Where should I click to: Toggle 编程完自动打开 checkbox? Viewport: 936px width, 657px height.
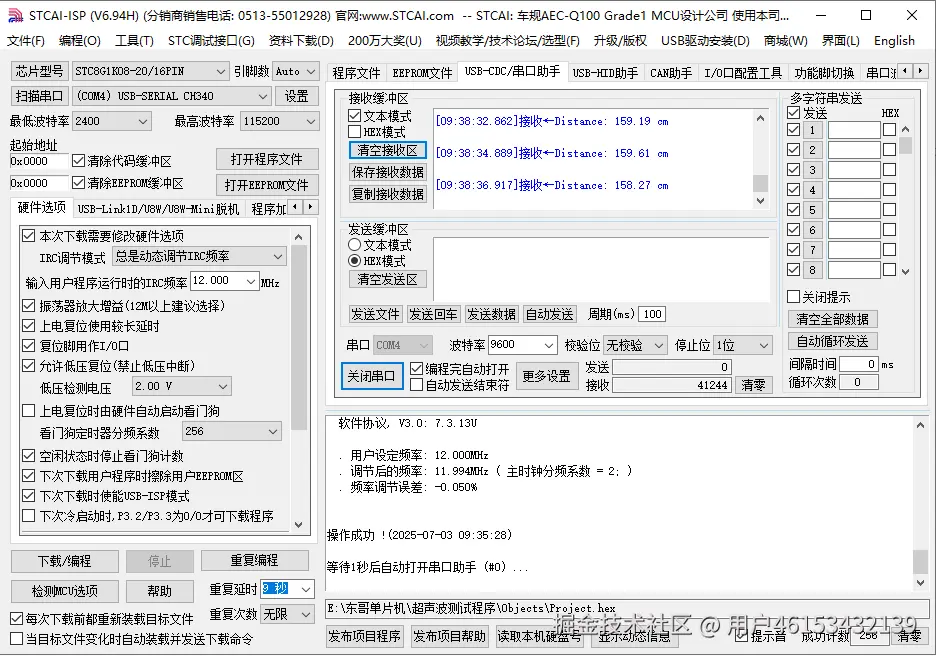coord(417,369)
